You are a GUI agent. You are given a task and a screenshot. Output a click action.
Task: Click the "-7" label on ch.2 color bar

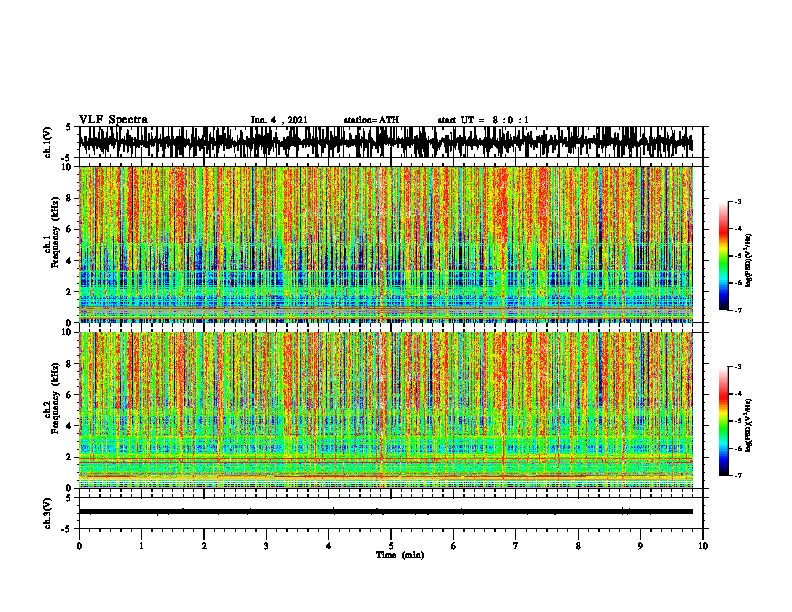tap(738, 476)
